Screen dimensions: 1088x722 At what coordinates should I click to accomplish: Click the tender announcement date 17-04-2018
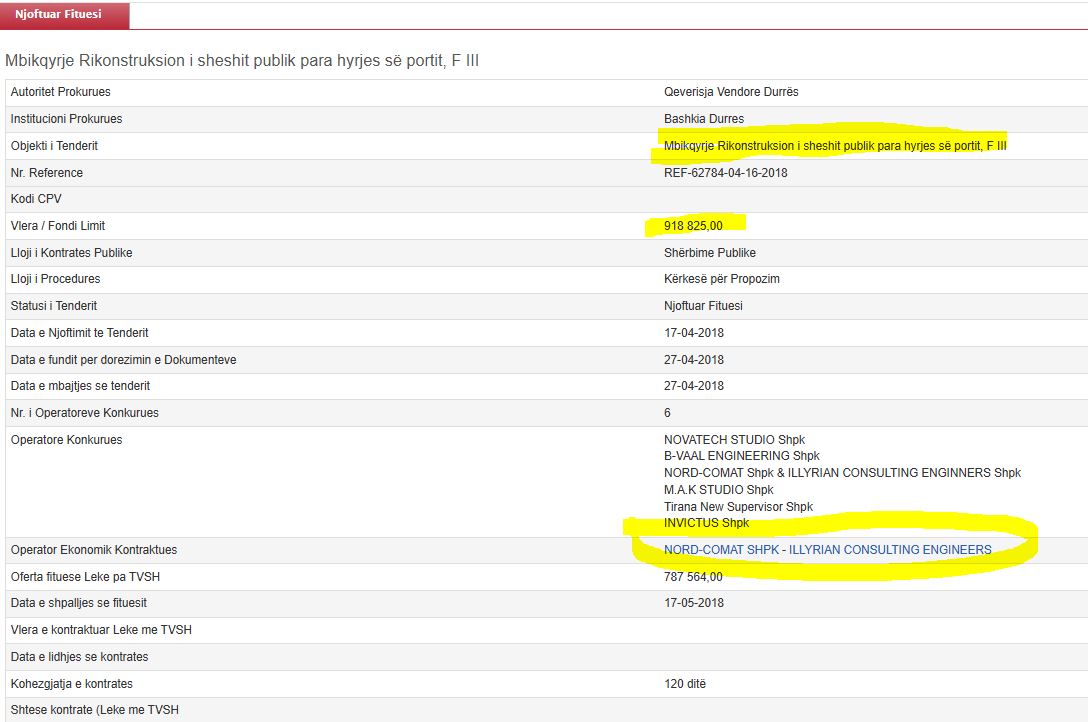[x=694, y=333]
